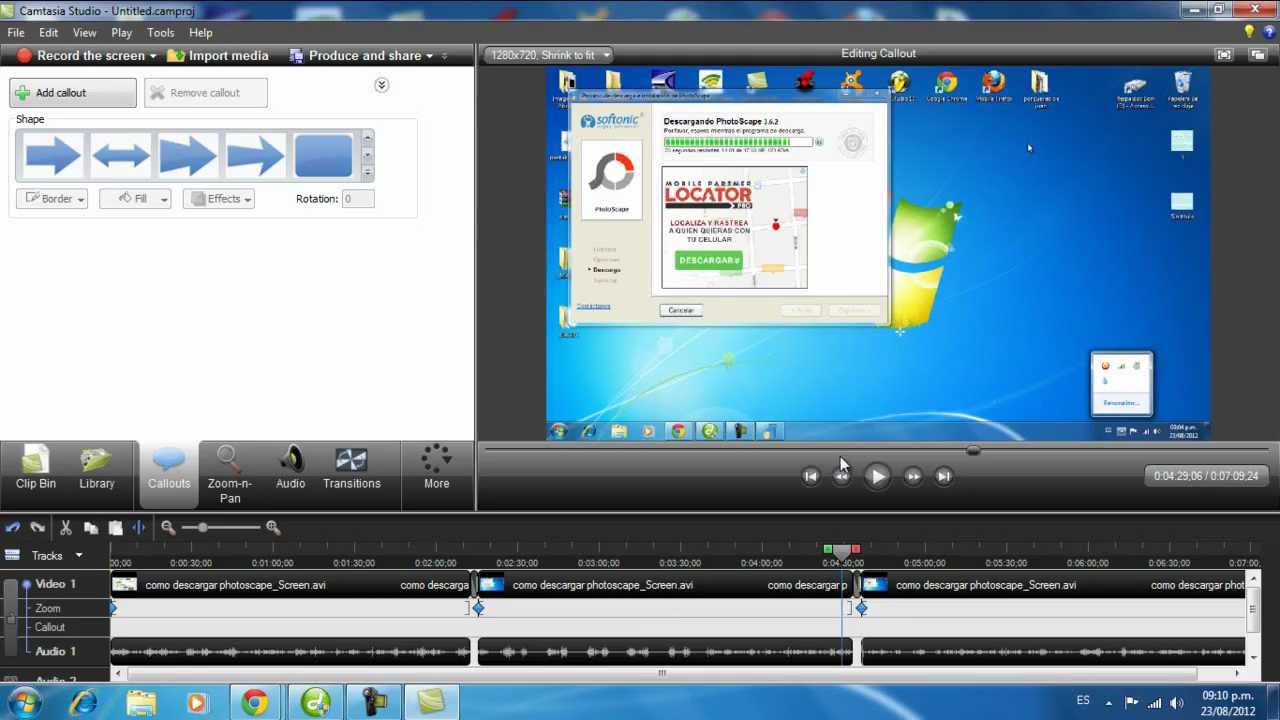Screen dimensions: 1280x720
Task: Select the blue rounded rectangle callout shape
Action: [323, 156]
